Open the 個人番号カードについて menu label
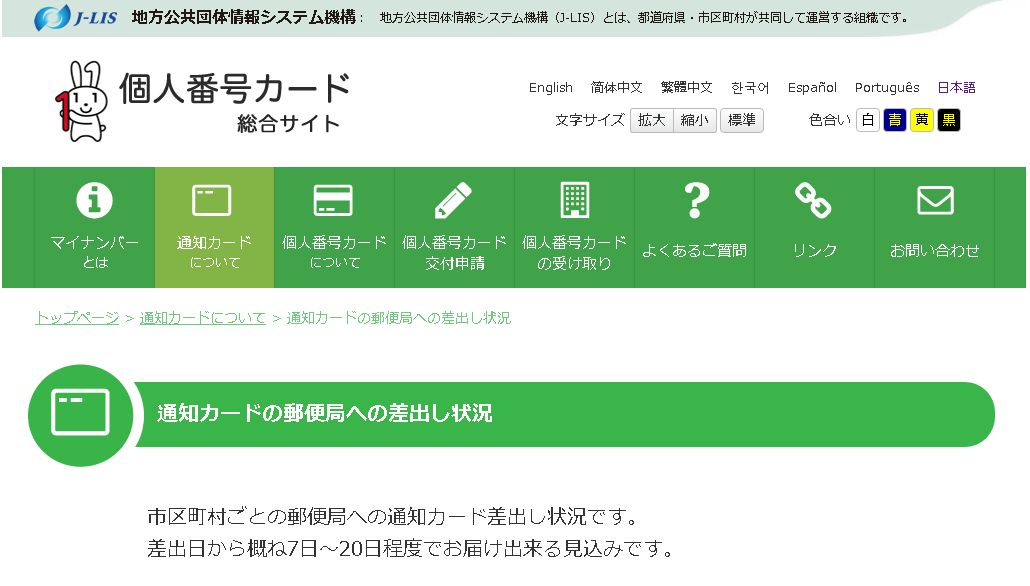Screen dimensions: 1030x586 [x=334, y=252]
